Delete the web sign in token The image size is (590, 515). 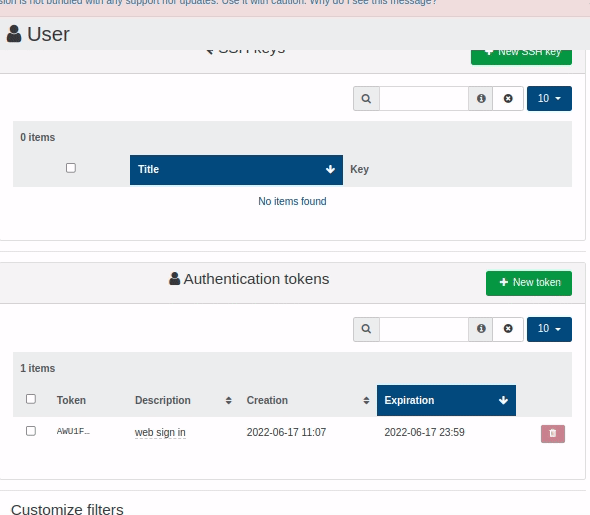[x=553, y=434]
